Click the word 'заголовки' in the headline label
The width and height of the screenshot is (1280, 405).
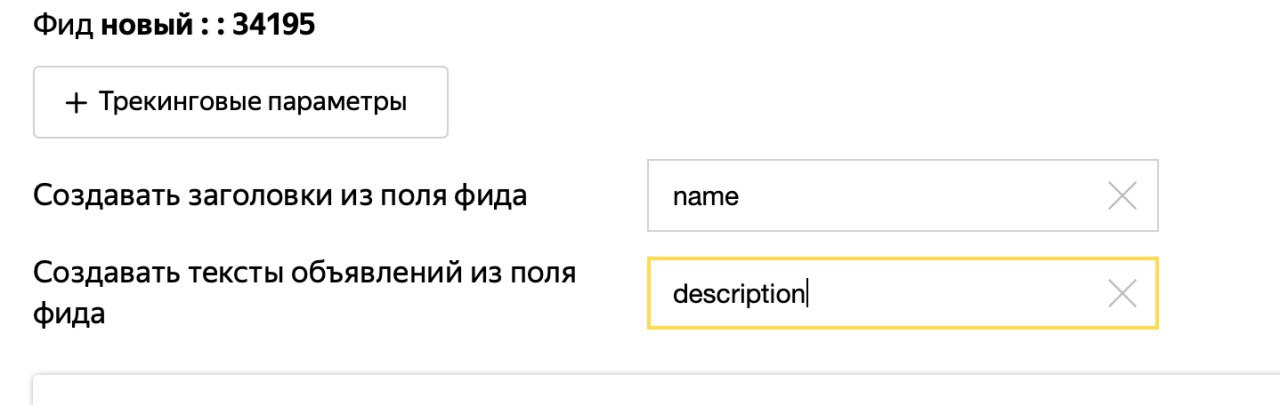point(238,195)
